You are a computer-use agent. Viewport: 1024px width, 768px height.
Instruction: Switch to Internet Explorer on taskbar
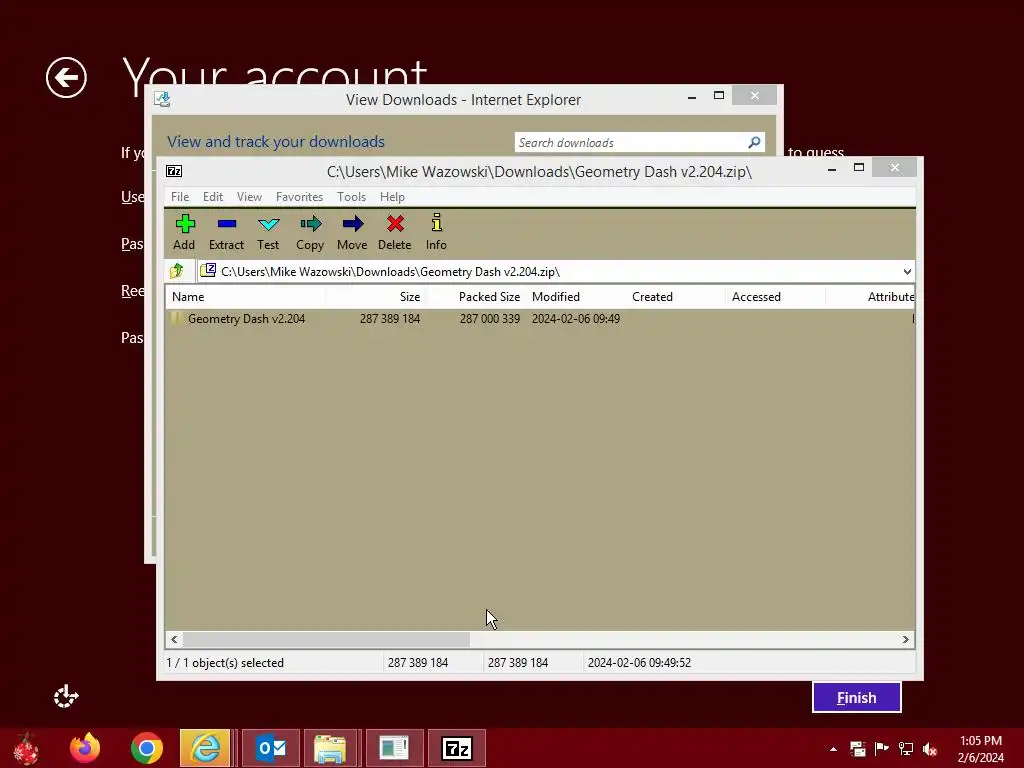[205, 748]
